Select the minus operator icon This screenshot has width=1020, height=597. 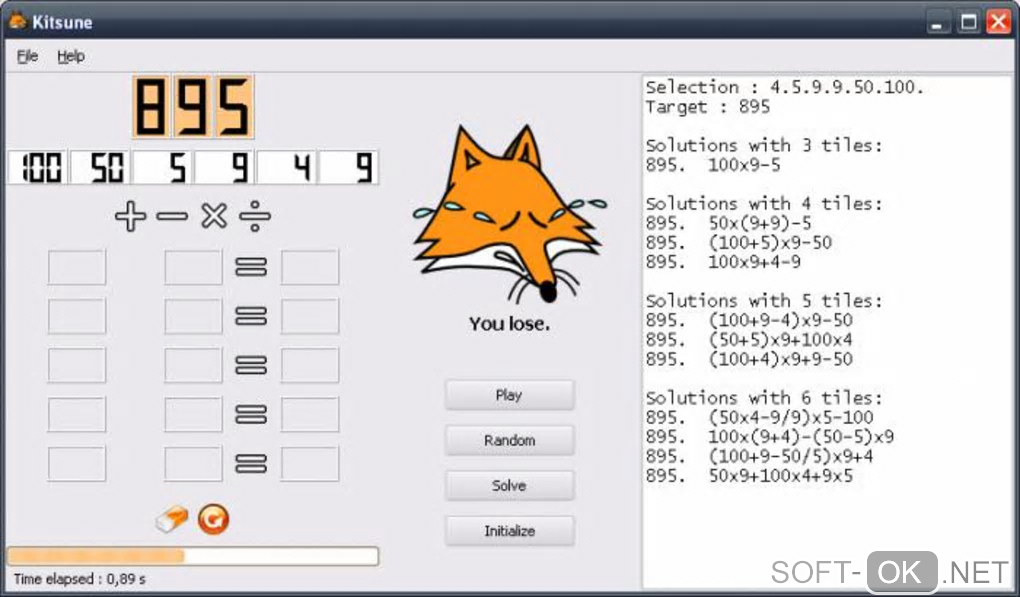[x=172, y=216]
